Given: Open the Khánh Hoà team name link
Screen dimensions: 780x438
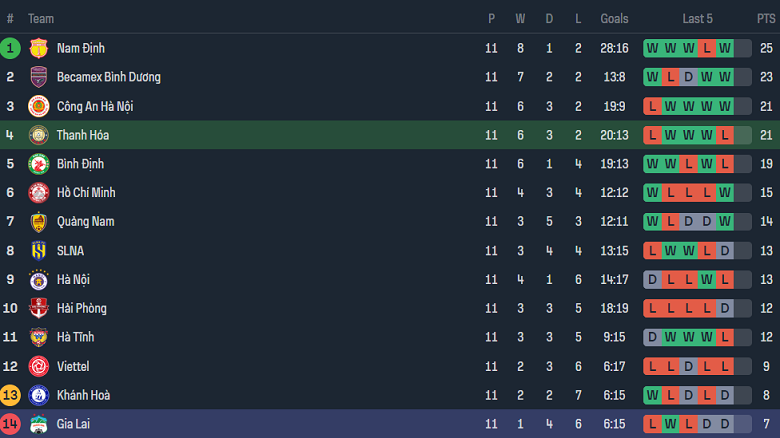Looking at the screenshot, I should pos(83,395).
